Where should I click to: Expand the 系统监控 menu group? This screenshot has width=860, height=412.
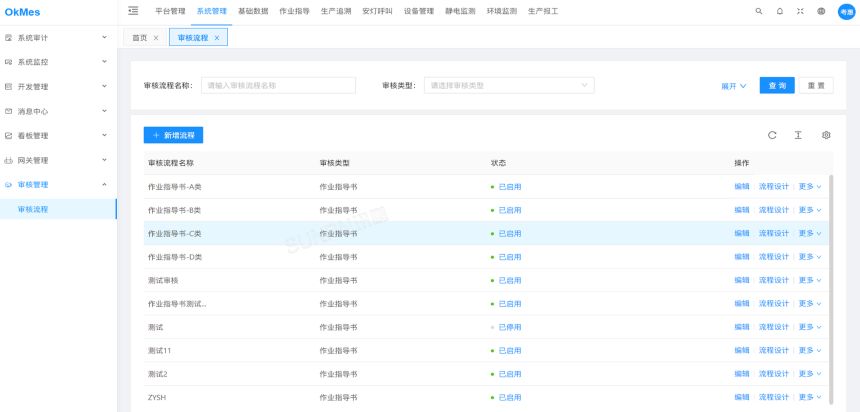(104, 62)
